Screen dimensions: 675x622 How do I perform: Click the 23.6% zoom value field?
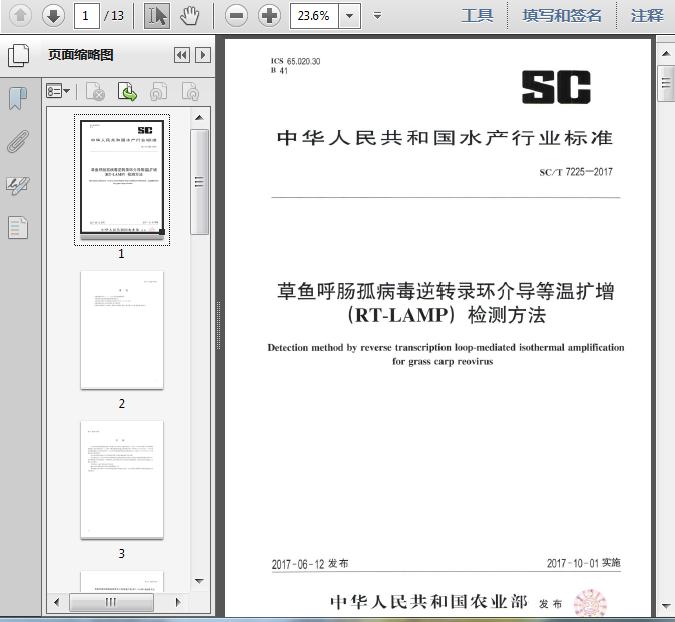(314, 16)
